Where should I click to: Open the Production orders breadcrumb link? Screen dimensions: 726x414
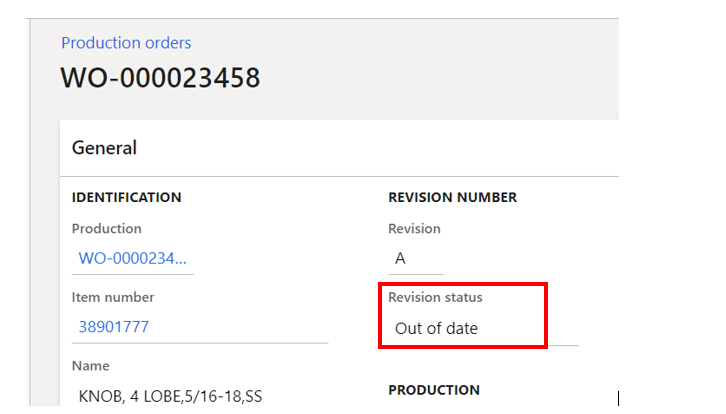tap(126, 43)
